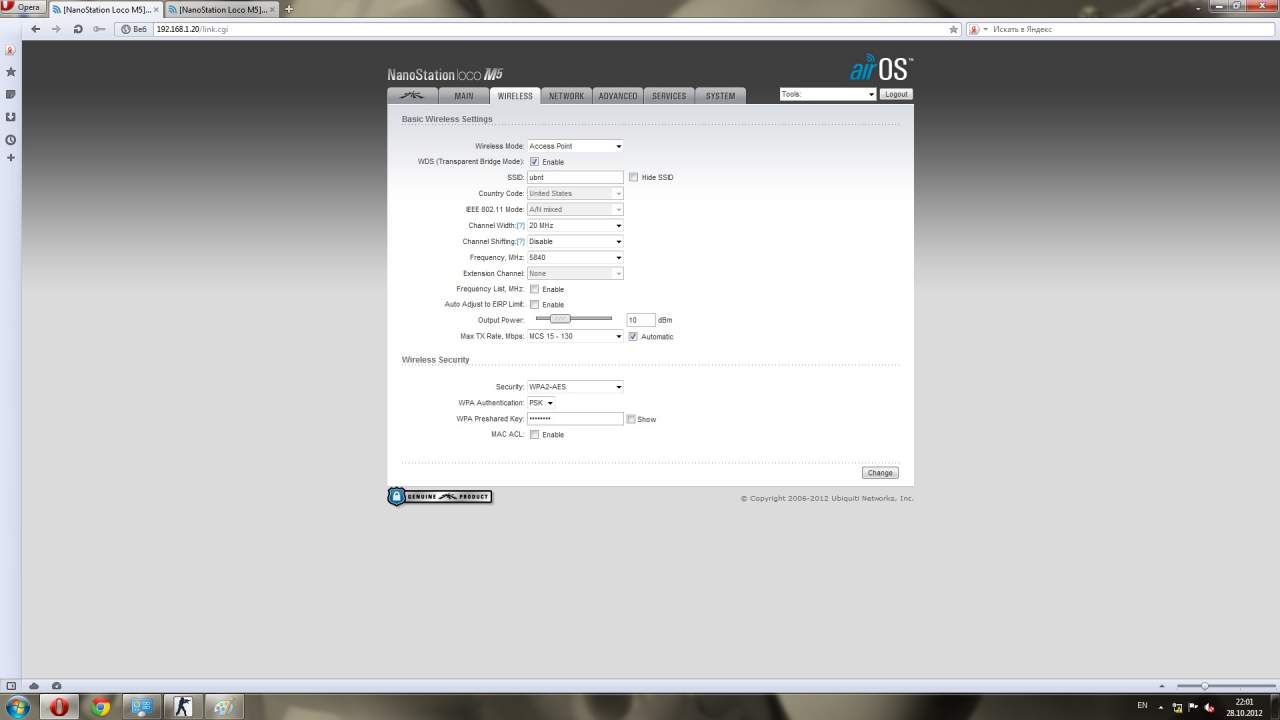Open the password key (wand) icon
This screenshot has height=720, width=1280.
tap(99, 29)
